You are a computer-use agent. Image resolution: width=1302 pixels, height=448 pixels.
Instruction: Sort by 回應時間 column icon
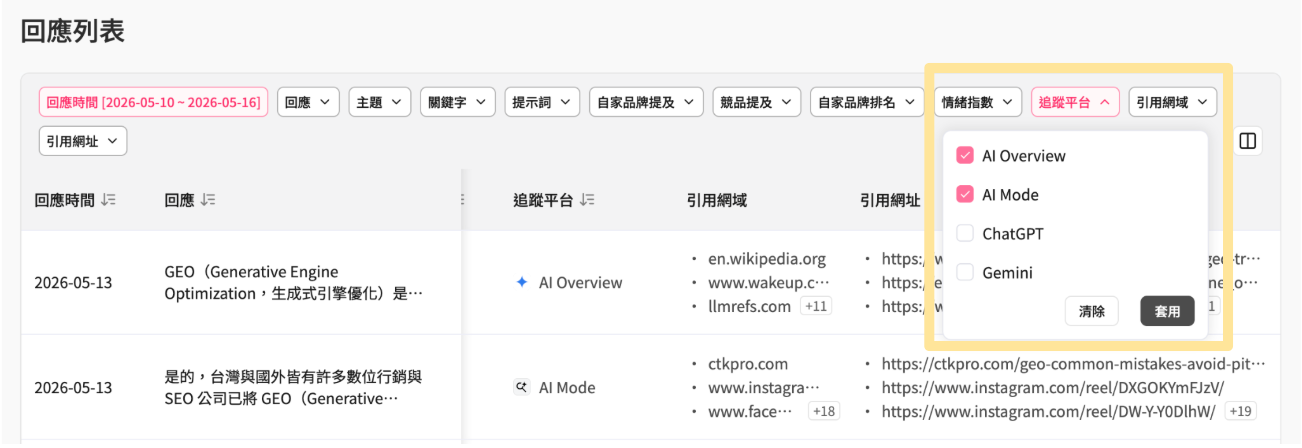pos(108,200)
